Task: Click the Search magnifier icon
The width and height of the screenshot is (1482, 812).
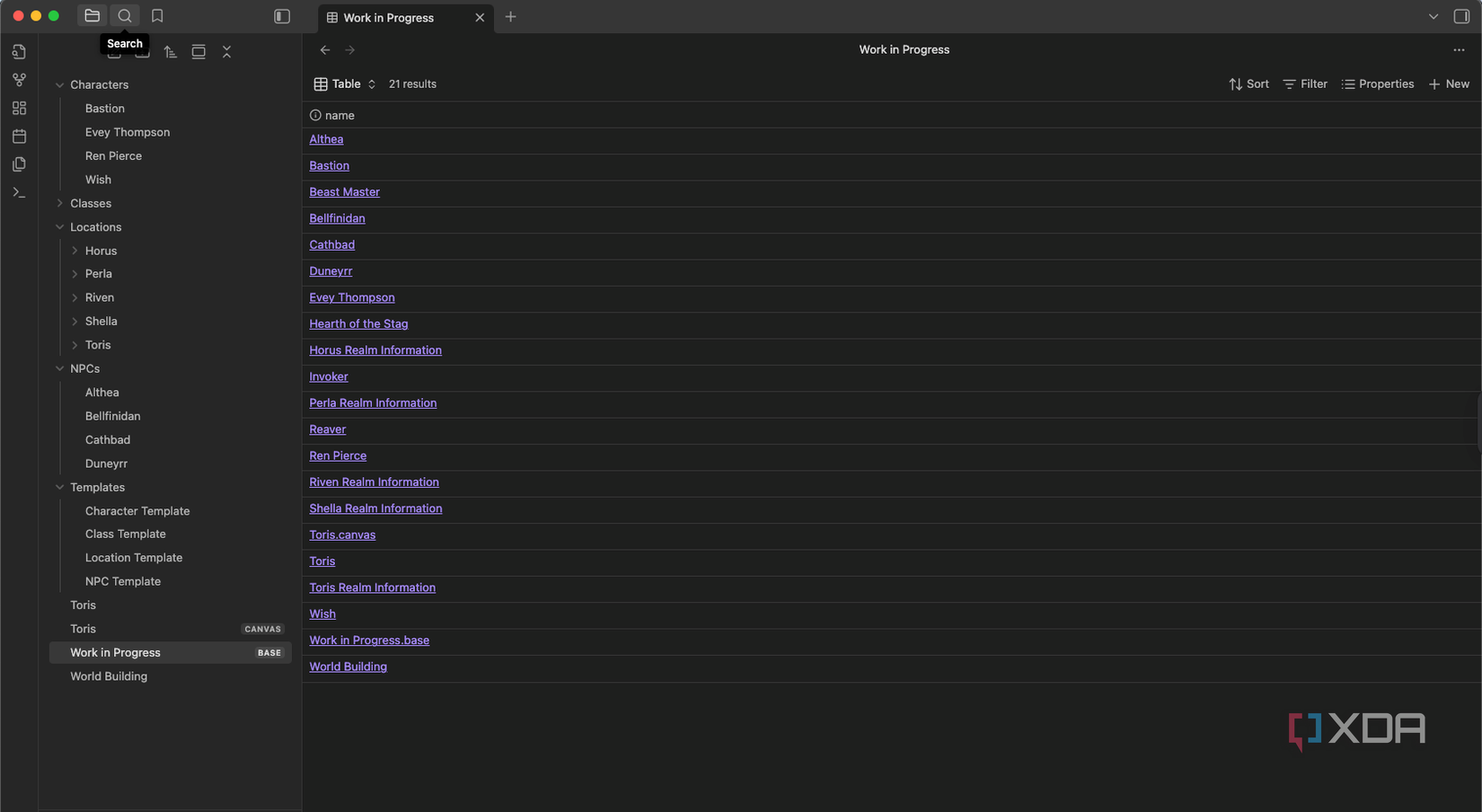Action: point(125,16)
